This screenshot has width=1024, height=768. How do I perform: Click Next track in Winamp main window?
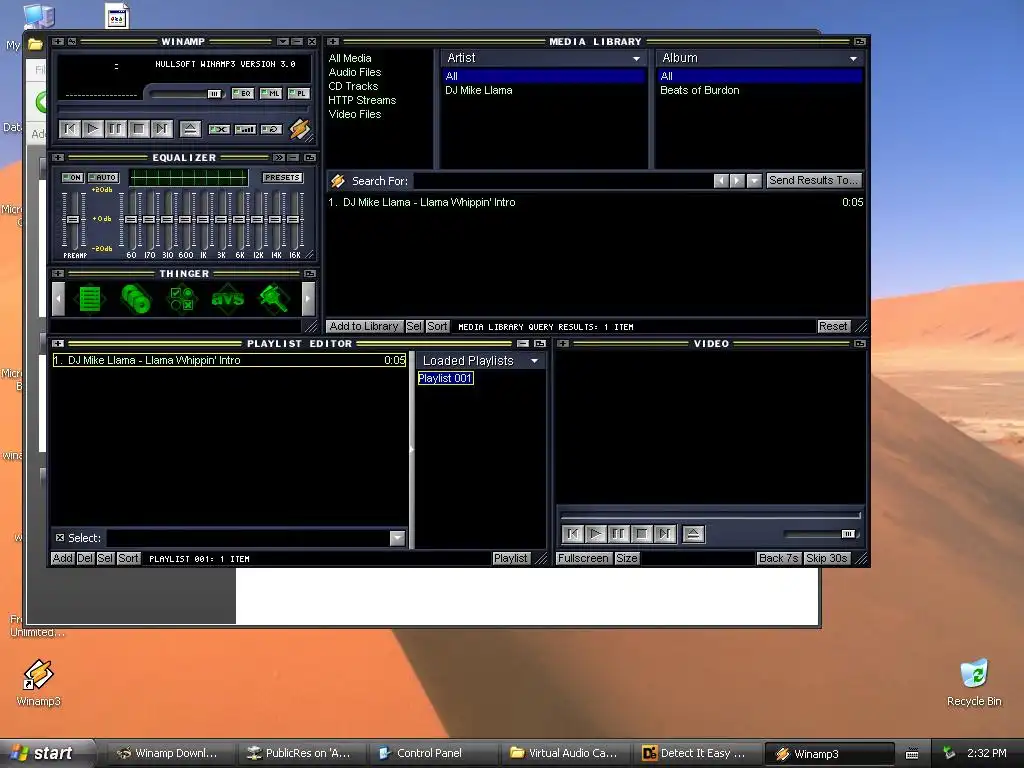pos(161,129)
